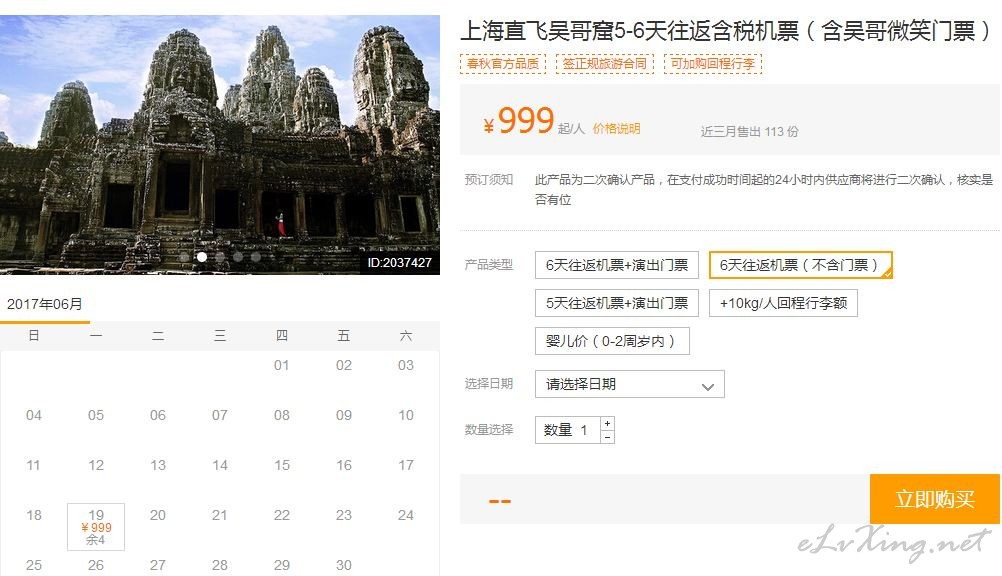The width and height of the screenshot is (1002, 576).
Task: Show the second carousel image via active dot
Action: 202,257
